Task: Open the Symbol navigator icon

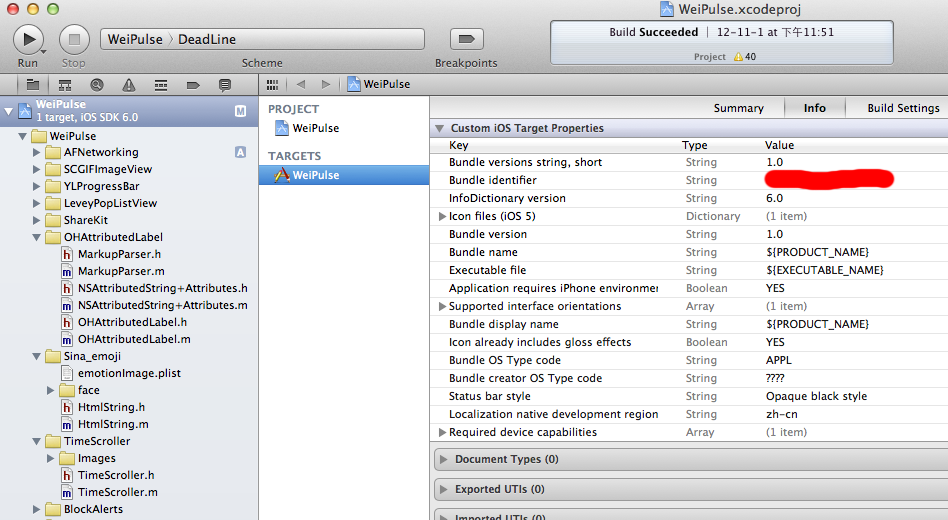Action: [x=65, y=85]
